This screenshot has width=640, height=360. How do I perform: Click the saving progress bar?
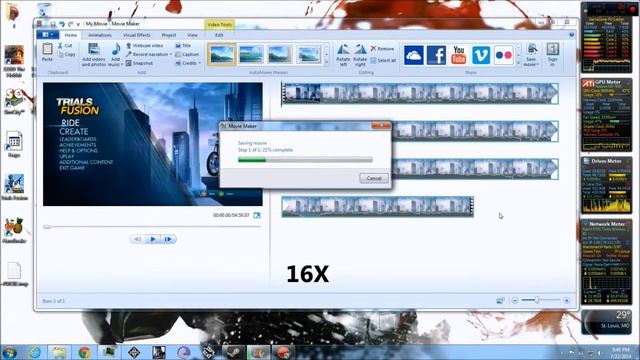pyautogui.click(x=305, y=160)
